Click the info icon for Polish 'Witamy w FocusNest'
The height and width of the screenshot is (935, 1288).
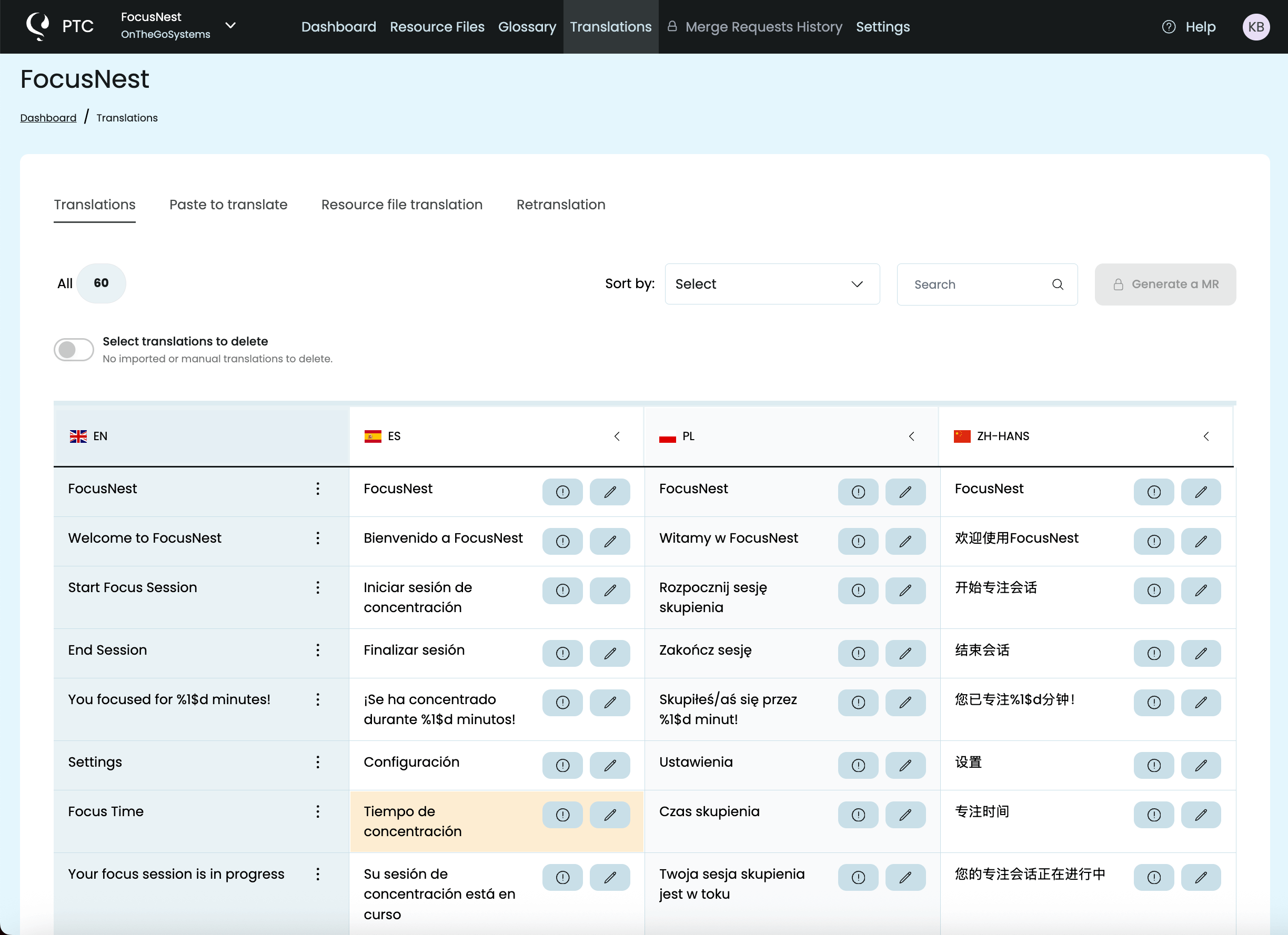click(858, 541)
